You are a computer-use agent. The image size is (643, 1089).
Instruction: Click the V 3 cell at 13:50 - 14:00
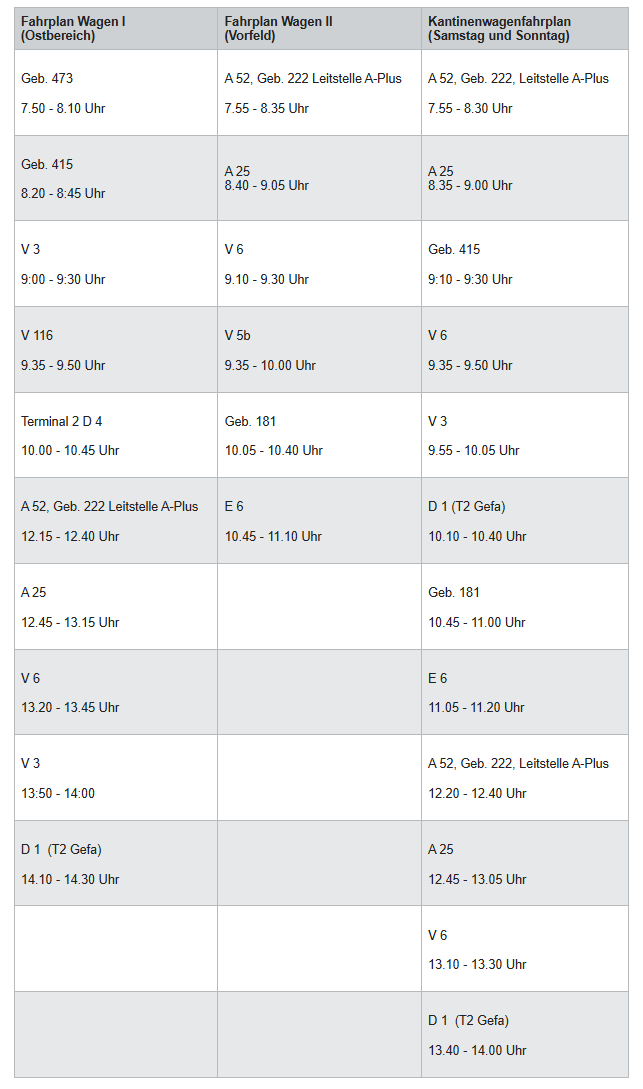[x=116, y=778]
